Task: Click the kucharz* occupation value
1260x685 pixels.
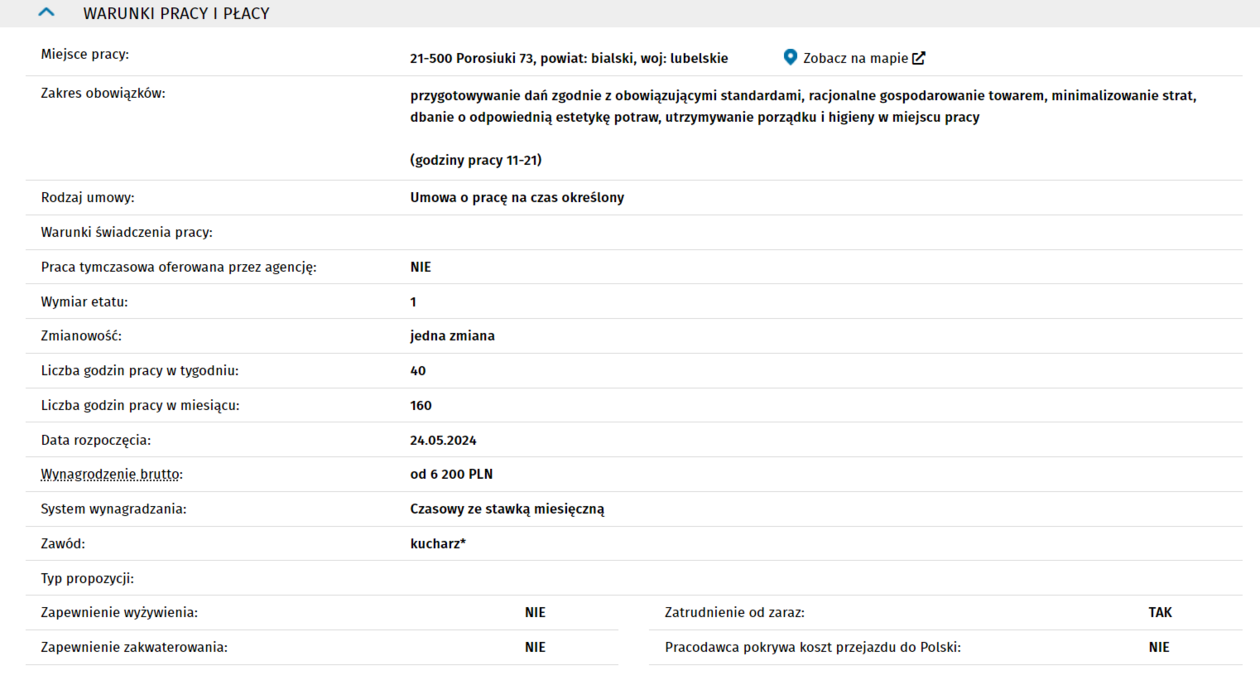Action: (x=438, y=544)
